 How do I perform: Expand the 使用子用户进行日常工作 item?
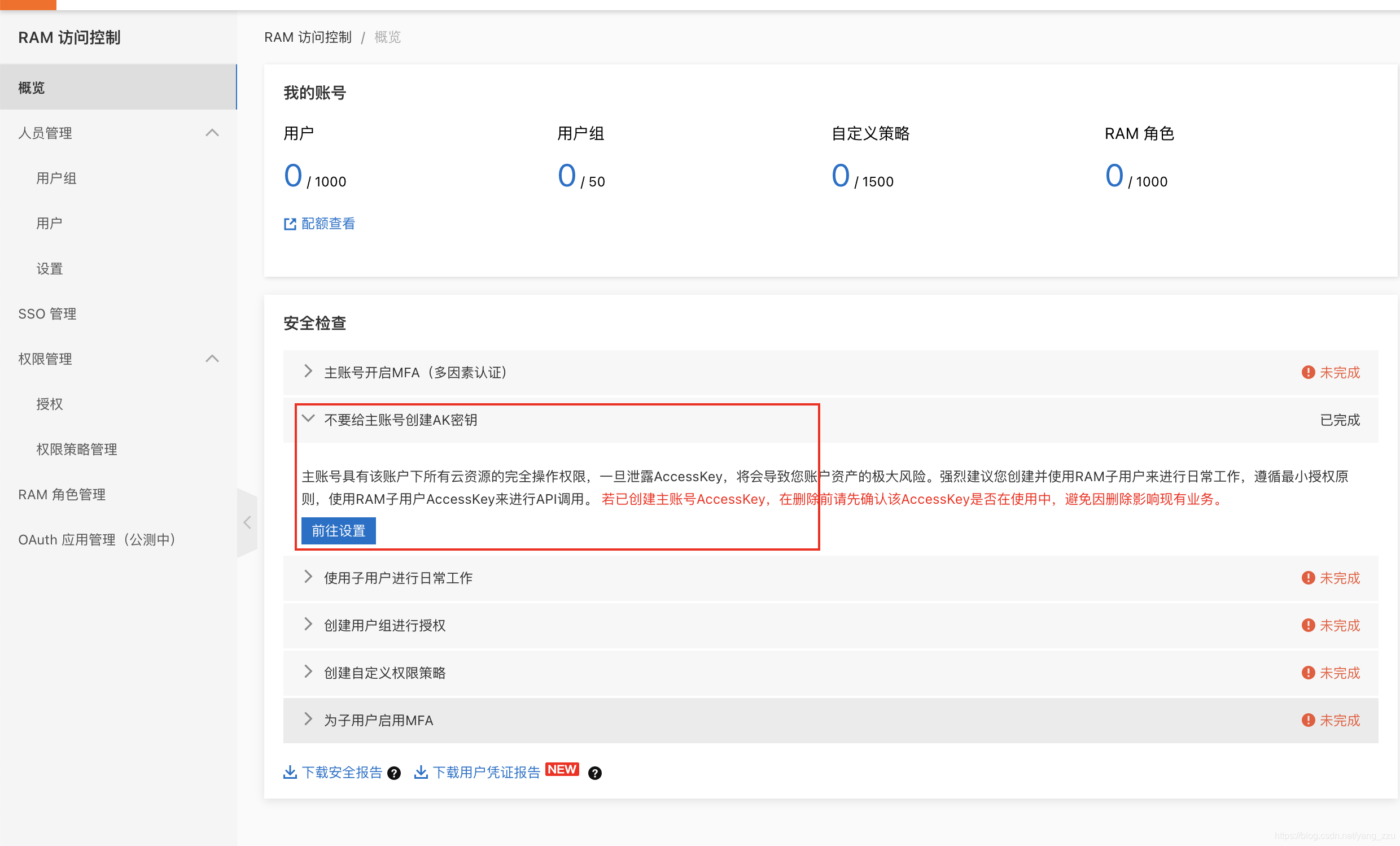pyautogui.click(x=309, y=577)
